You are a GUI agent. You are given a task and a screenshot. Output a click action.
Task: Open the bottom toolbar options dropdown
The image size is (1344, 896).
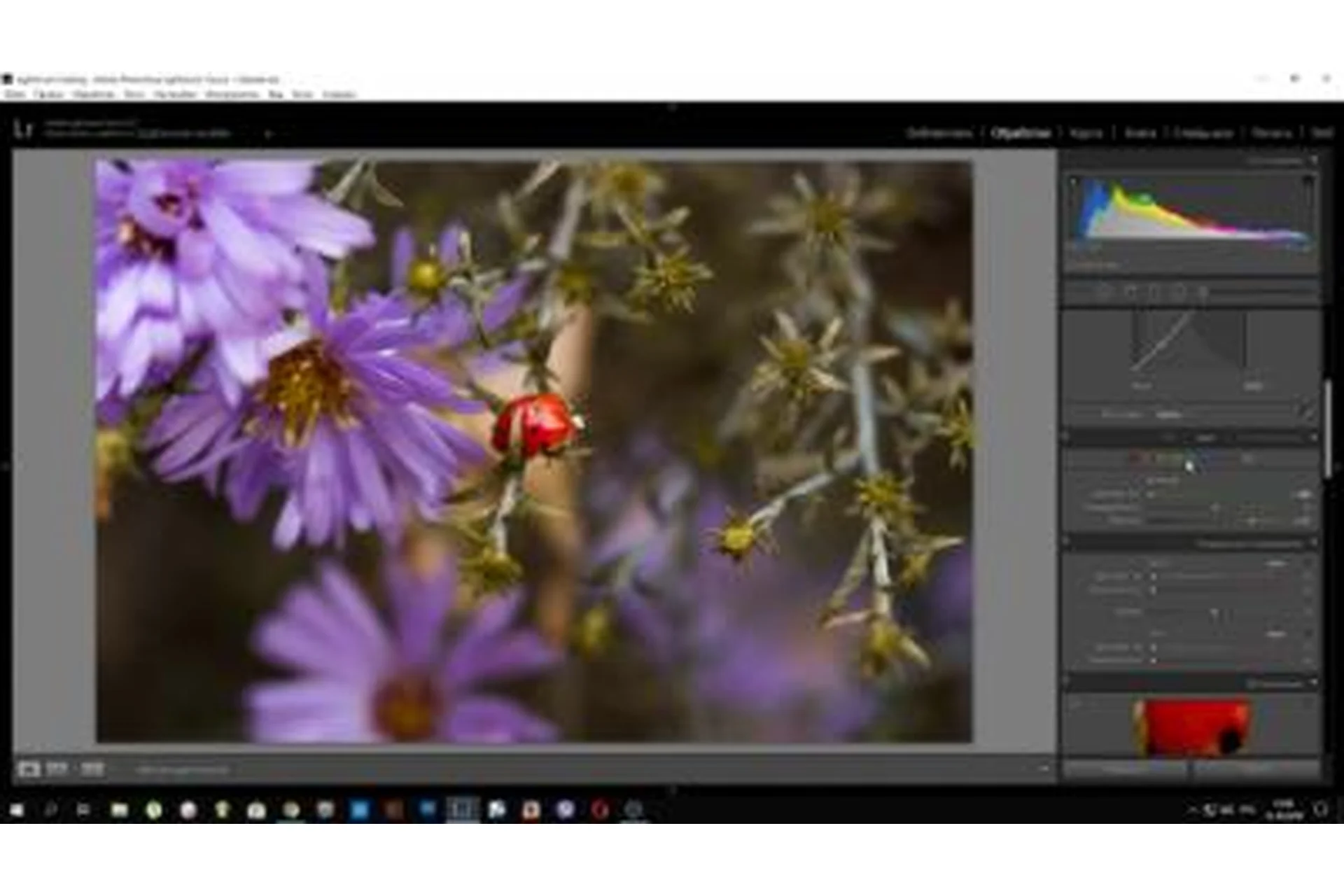click(1044, 769)
